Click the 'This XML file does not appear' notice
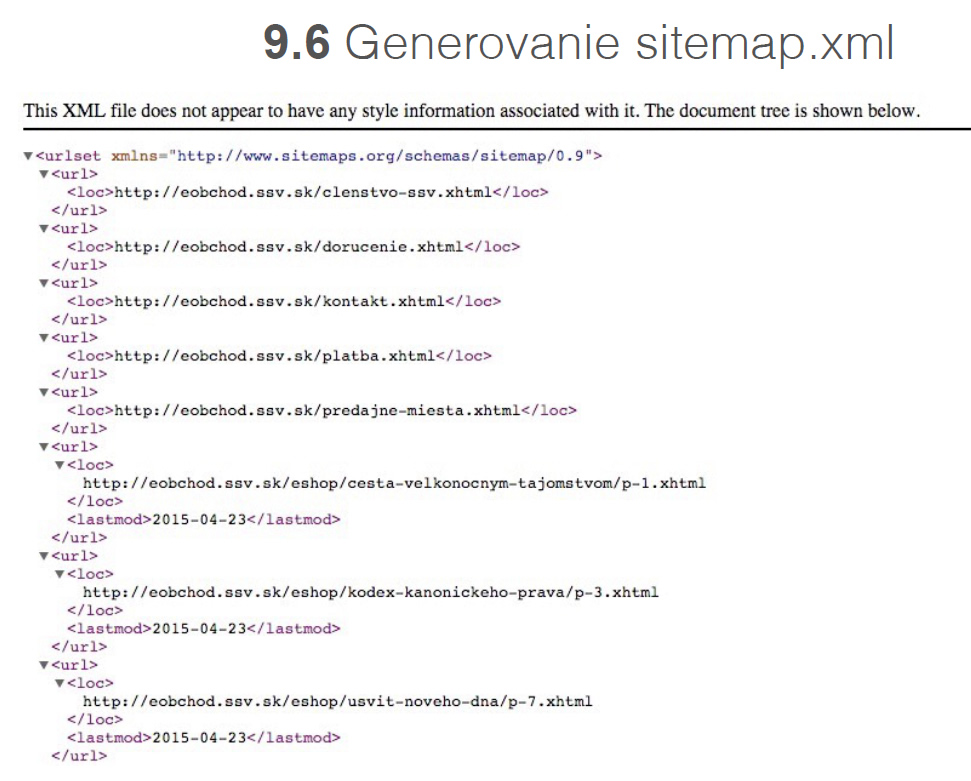Screen dimensions: 971x781 [x=470, y=110]
